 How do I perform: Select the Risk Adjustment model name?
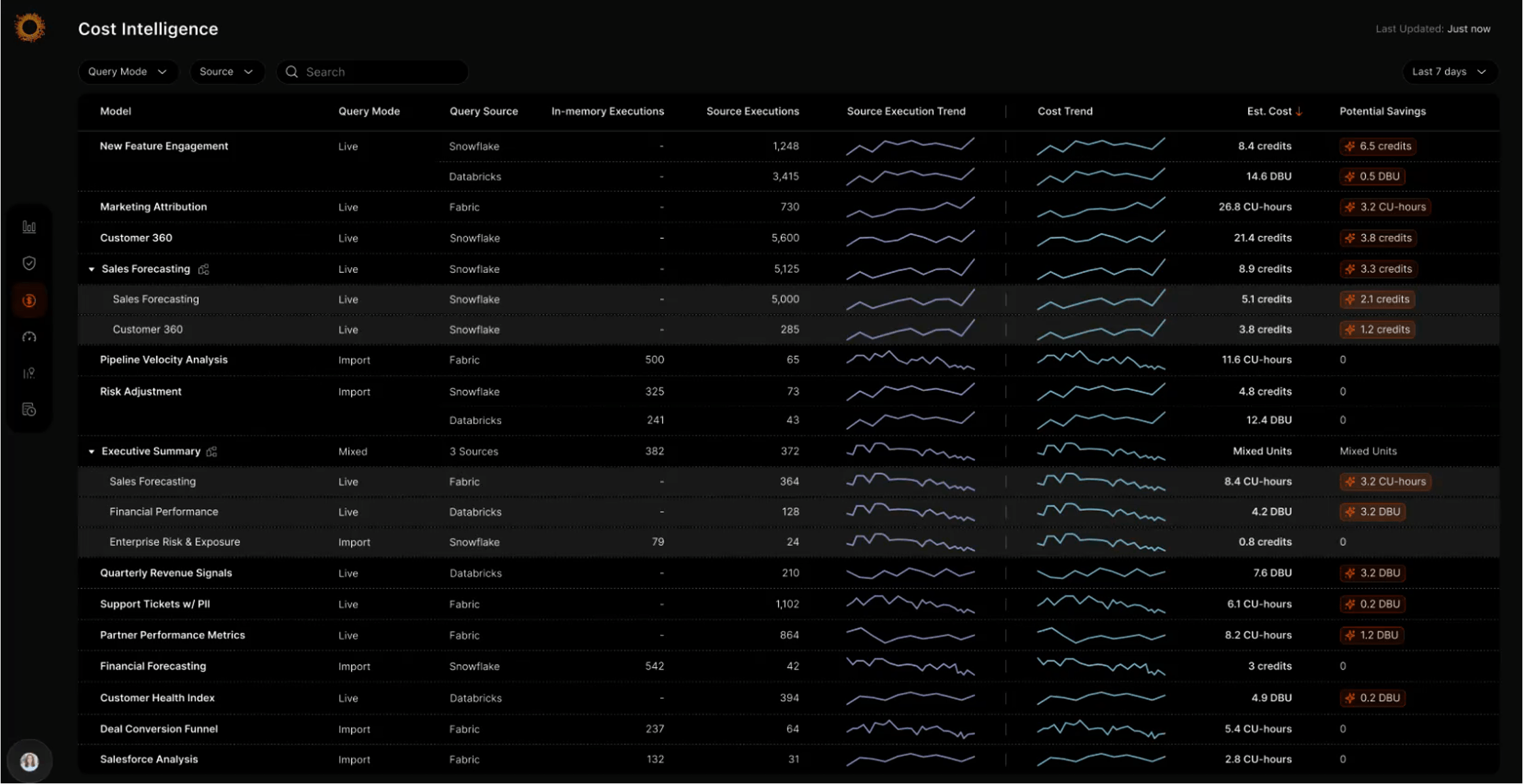(x=141, y=391)
